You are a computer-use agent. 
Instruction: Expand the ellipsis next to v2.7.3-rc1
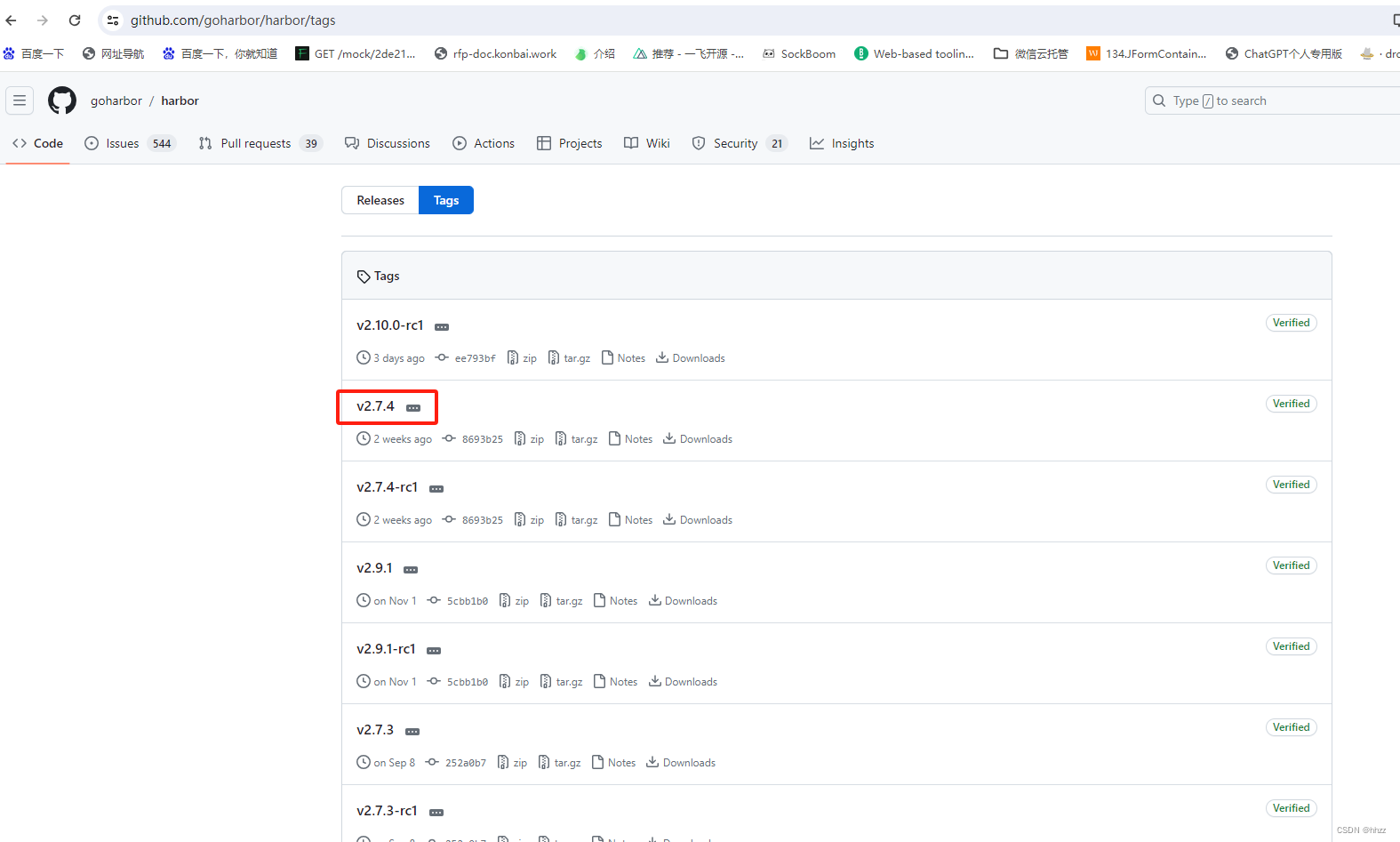coord(436,813)
